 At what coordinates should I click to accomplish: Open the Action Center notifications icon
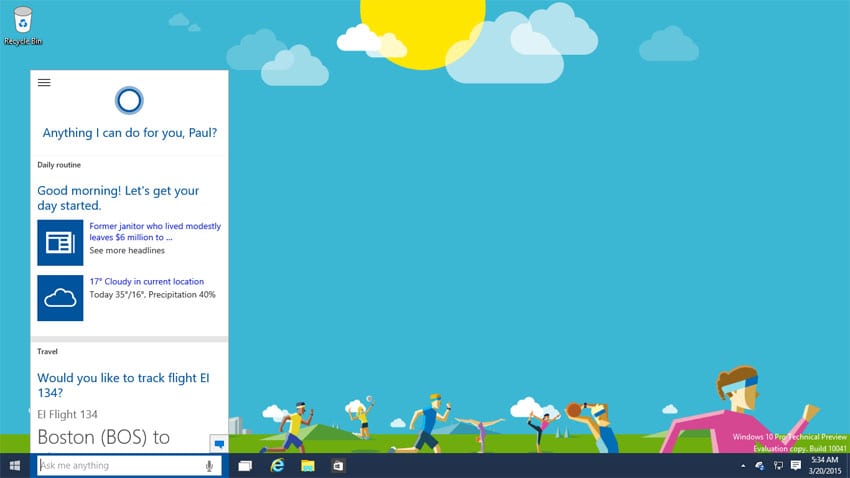(796, 466)
